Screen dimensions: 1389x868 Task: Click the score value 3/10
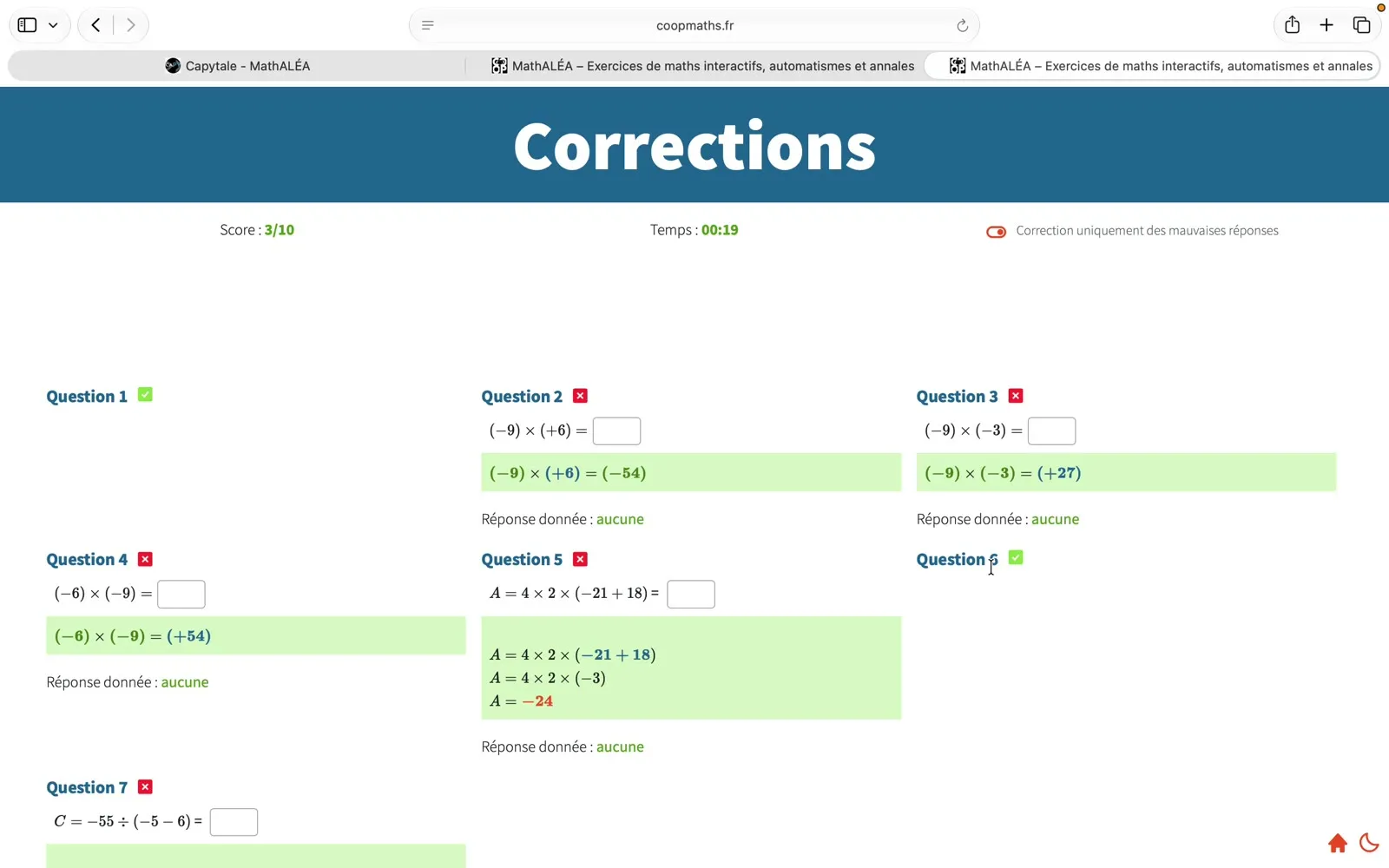280,230
